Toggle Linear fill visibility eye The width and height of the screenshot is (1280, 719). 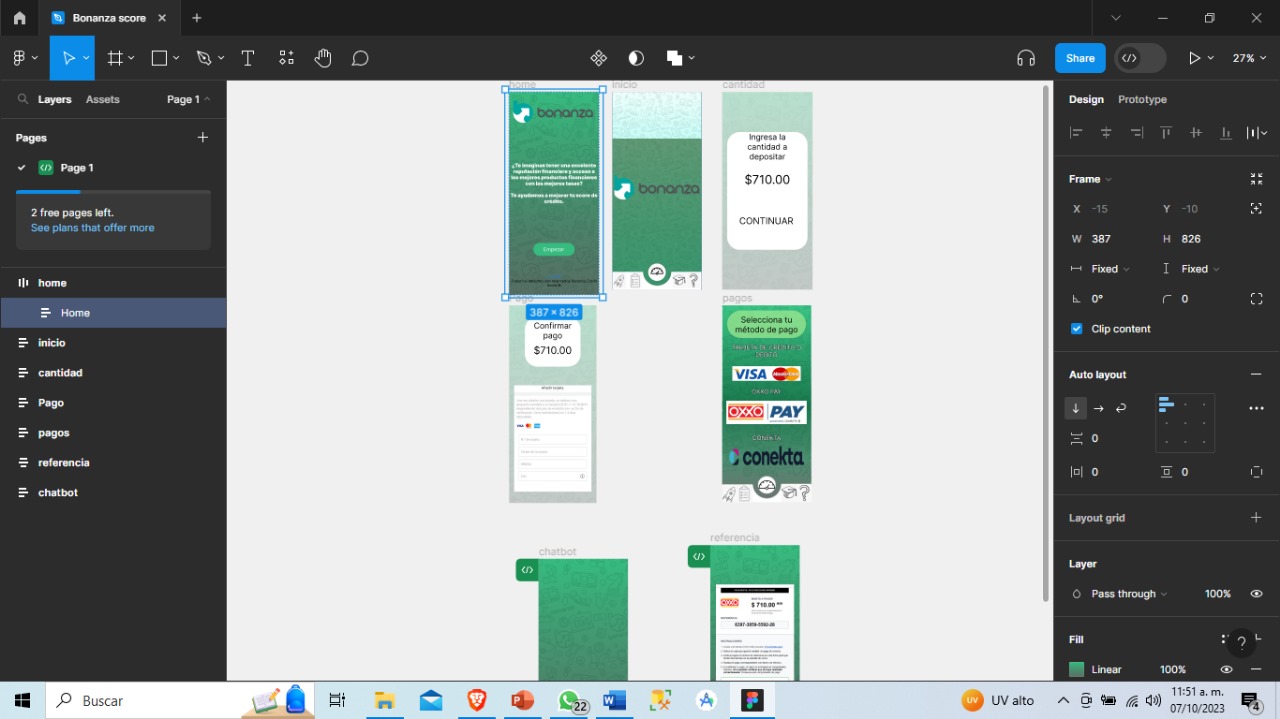1226,669
